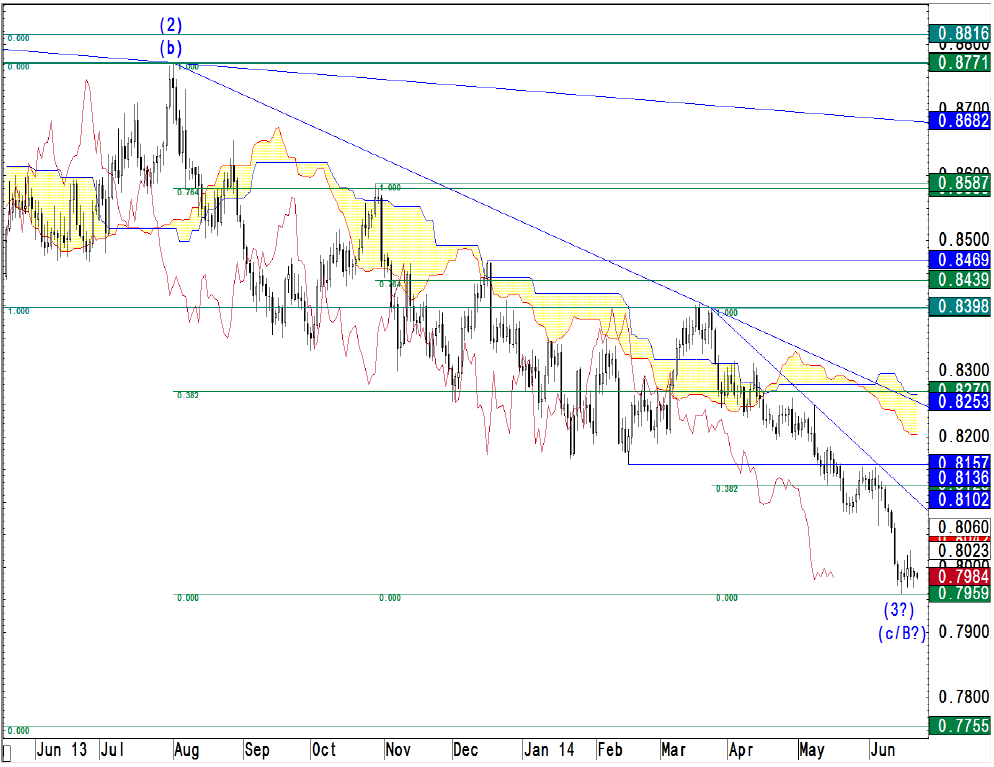Select the 0.8587 green price label

[959, 184]
